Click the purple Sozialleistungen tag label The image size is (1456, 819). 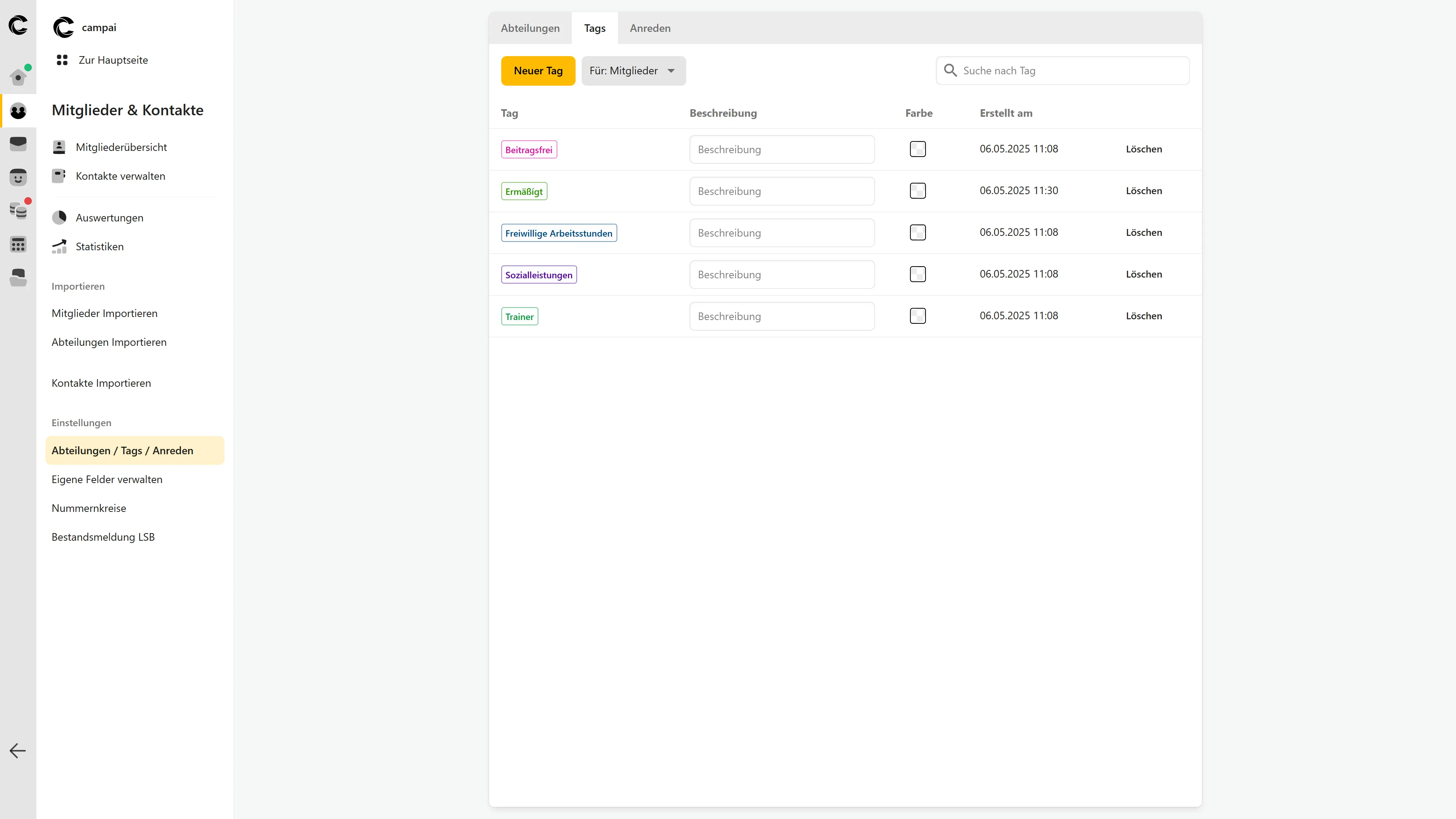[539, 275]
